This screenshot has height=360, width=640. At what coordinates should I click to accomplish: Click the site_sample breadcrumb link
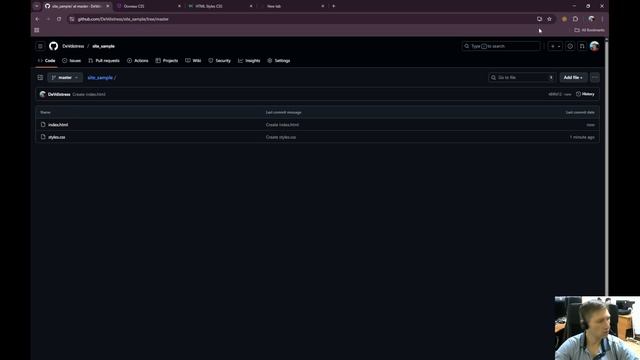point(100,78)
